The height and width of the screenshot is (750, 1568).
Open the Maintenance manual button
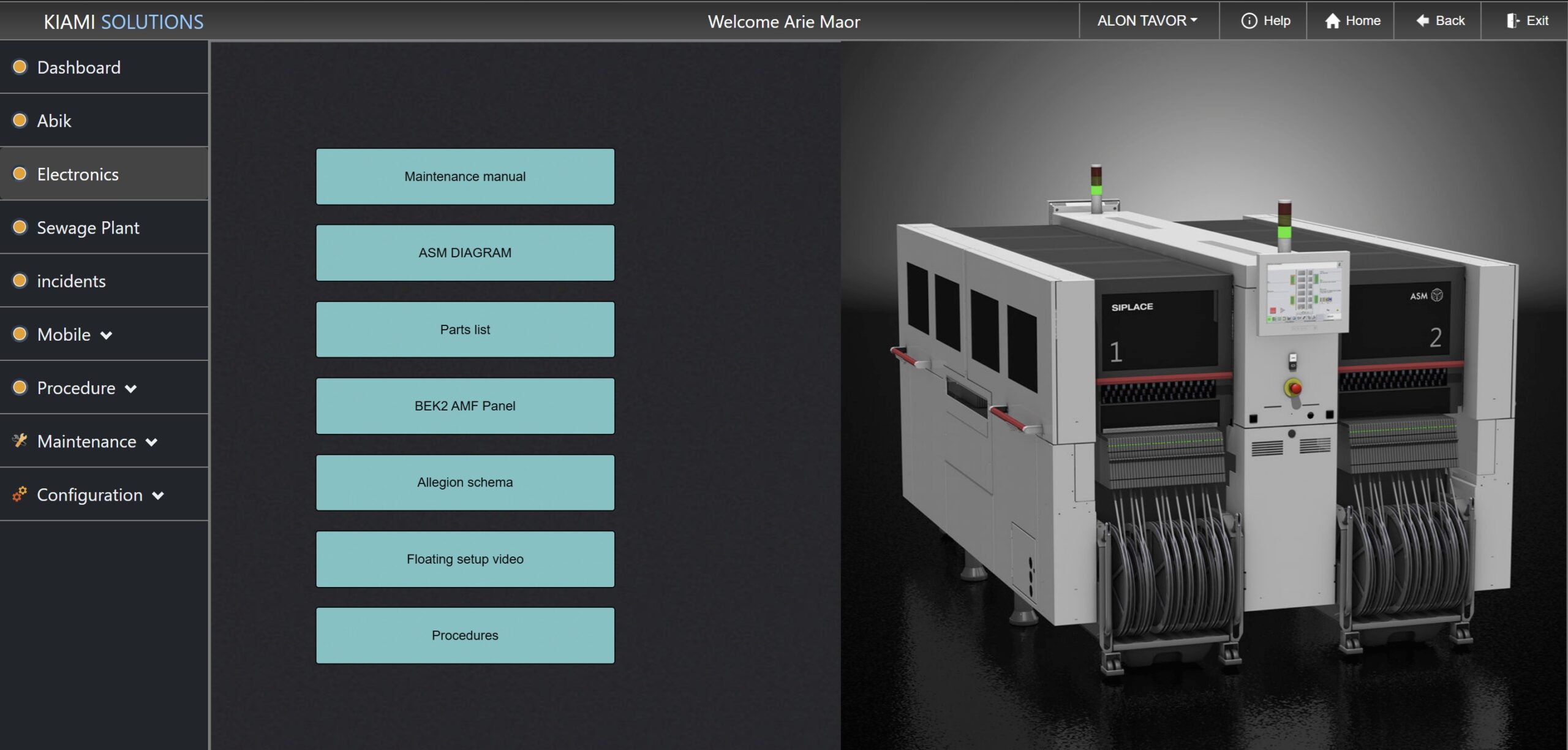click(x=465, y=176)
